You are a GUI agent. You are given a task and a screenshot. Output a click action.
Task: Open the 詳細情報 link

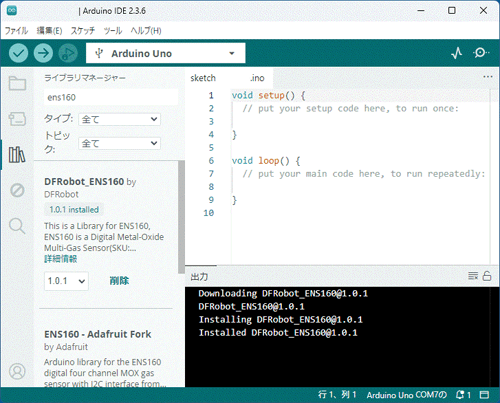pos(61,259)
